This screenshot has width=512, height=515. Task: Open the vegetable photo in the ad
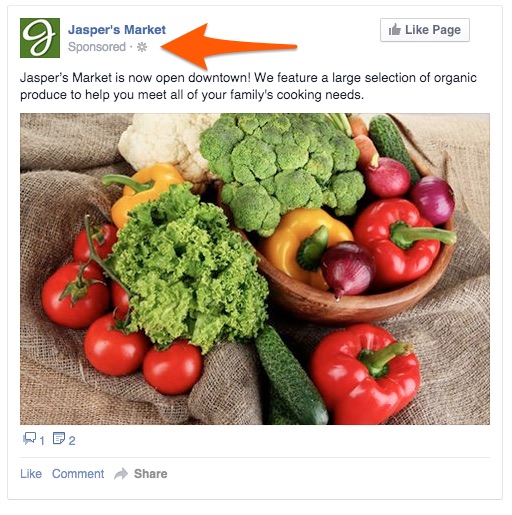click(x=255, y=269)
